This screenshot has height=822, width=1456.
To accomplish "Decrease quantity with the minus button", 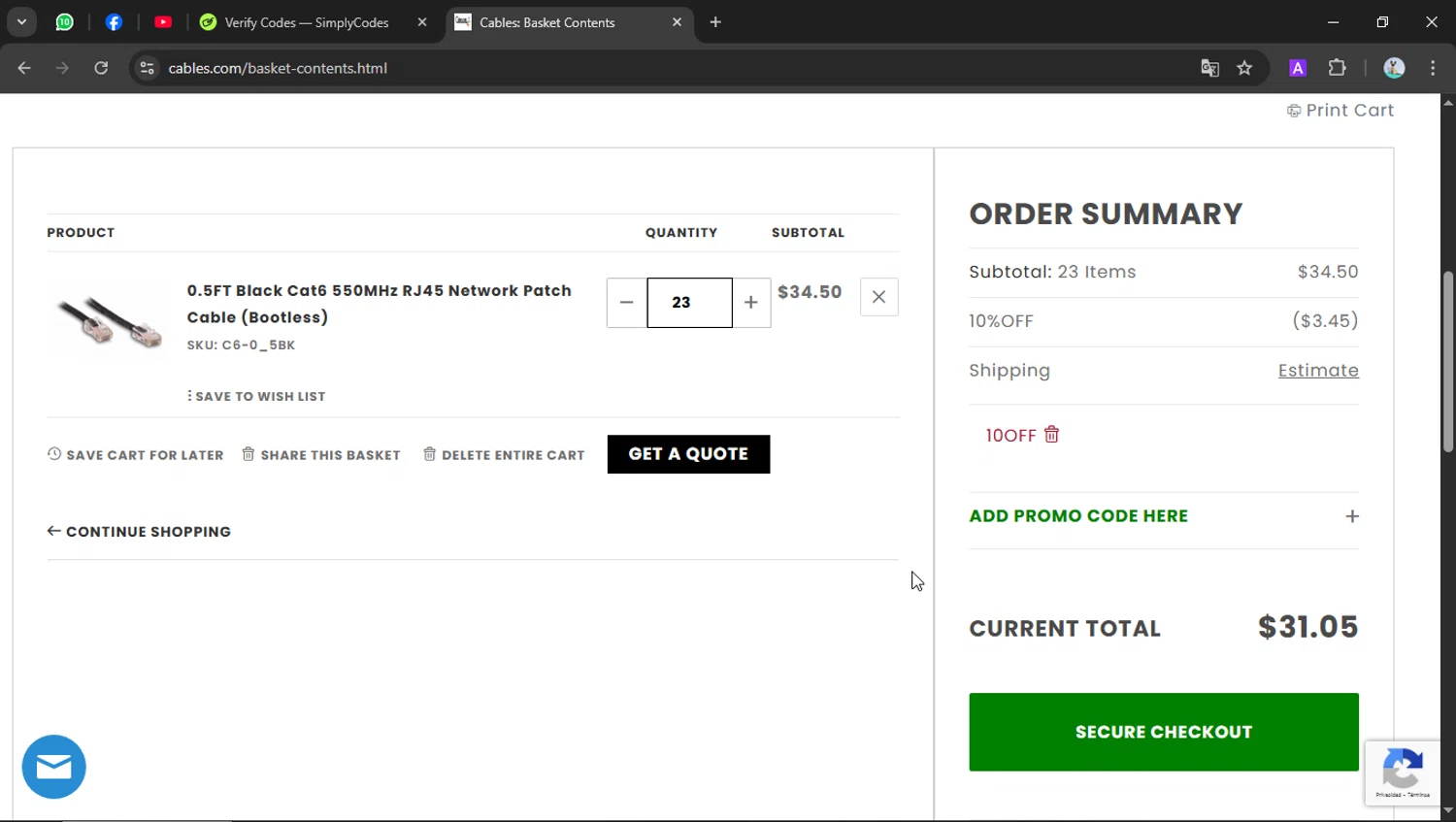I will pyautogui.click(x=627, y=303).
